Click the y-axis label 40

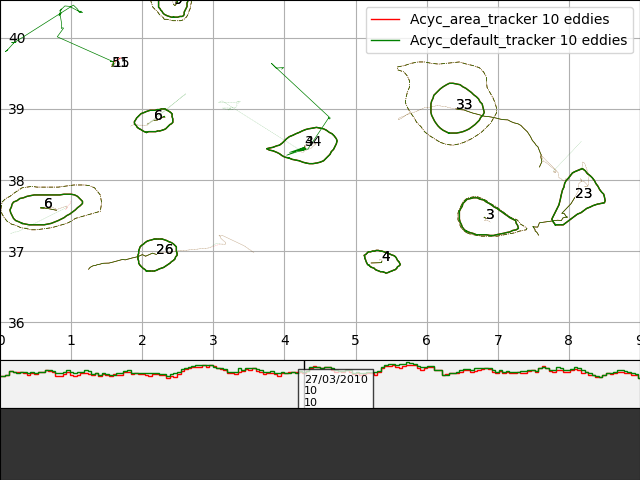coord(17,38)
